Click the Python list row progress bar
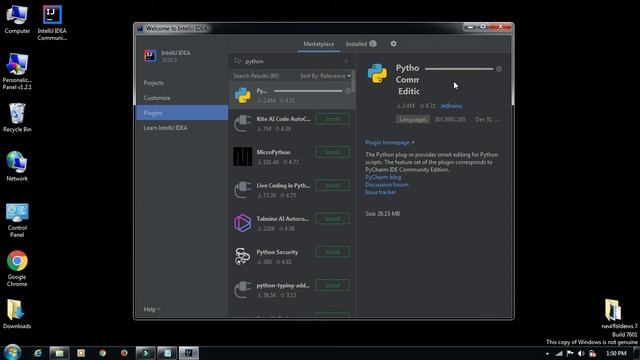This screenshot has width=640, height=360. [x=308, y=91]
